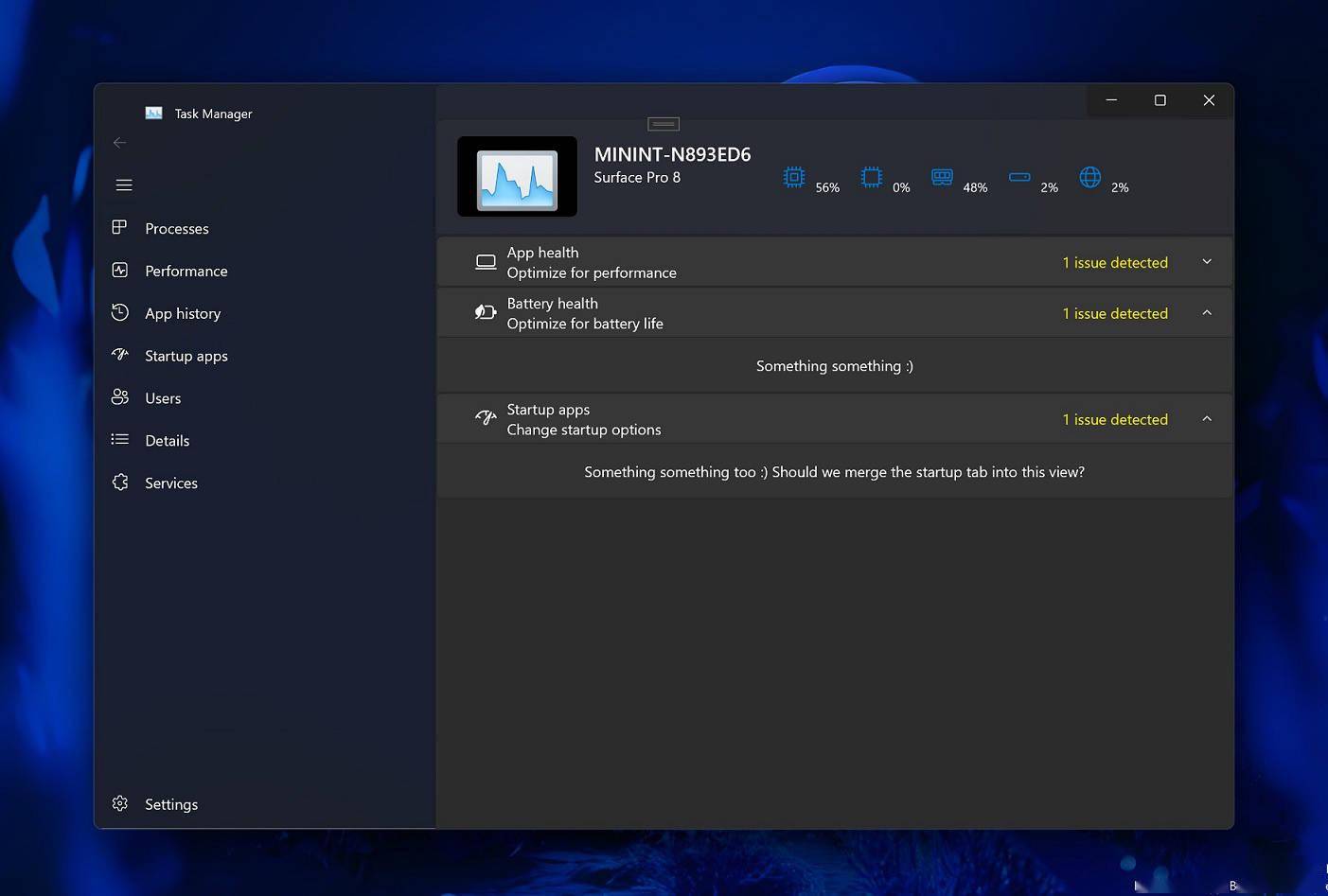Collapse the Startup apps section chevron

click(1207, 419)
